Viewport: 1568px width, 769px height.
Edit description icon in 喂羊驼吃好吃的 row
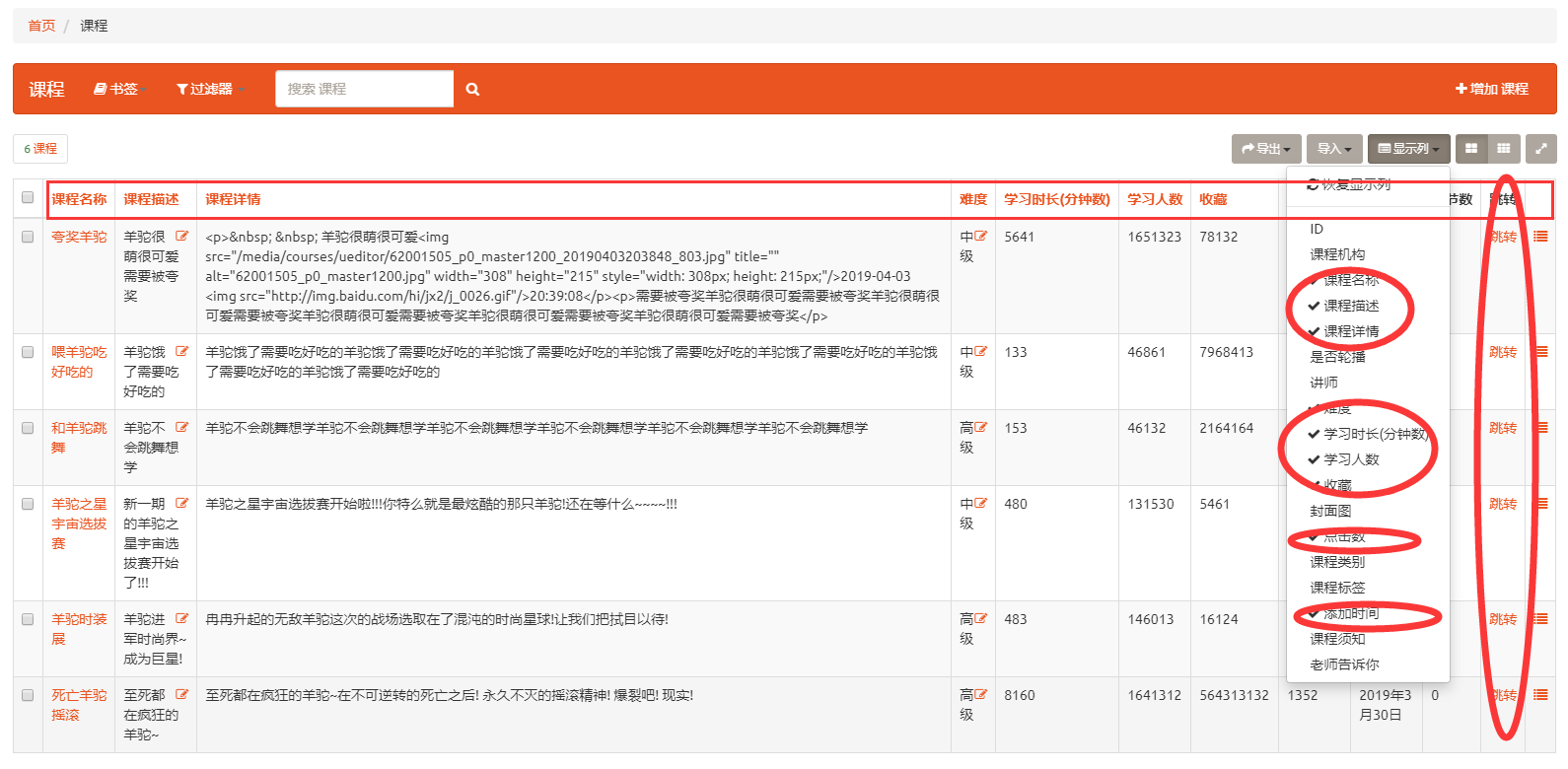point(181,352)
